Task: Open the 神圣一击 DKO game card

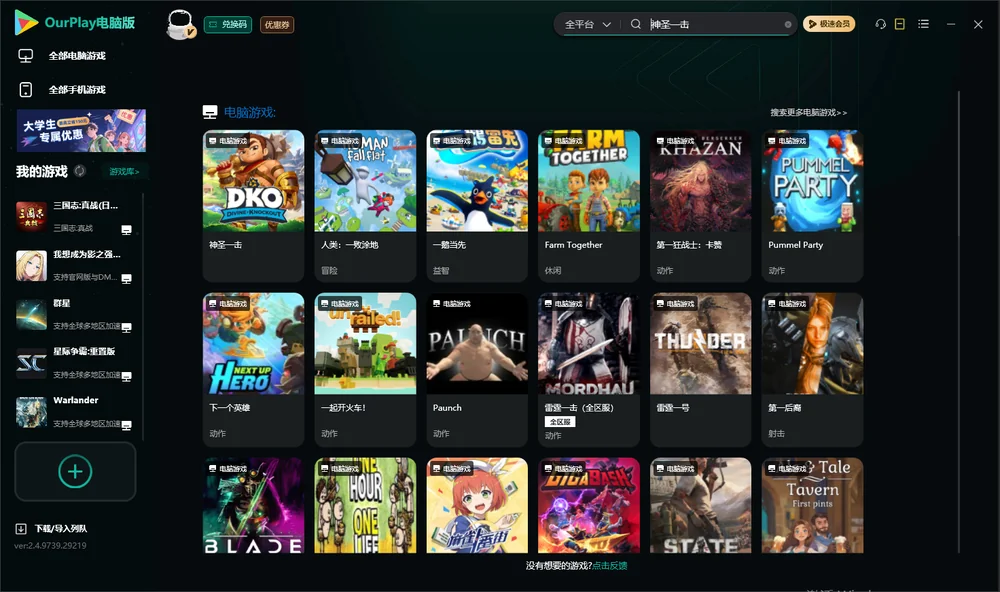Action: point(253,205)
